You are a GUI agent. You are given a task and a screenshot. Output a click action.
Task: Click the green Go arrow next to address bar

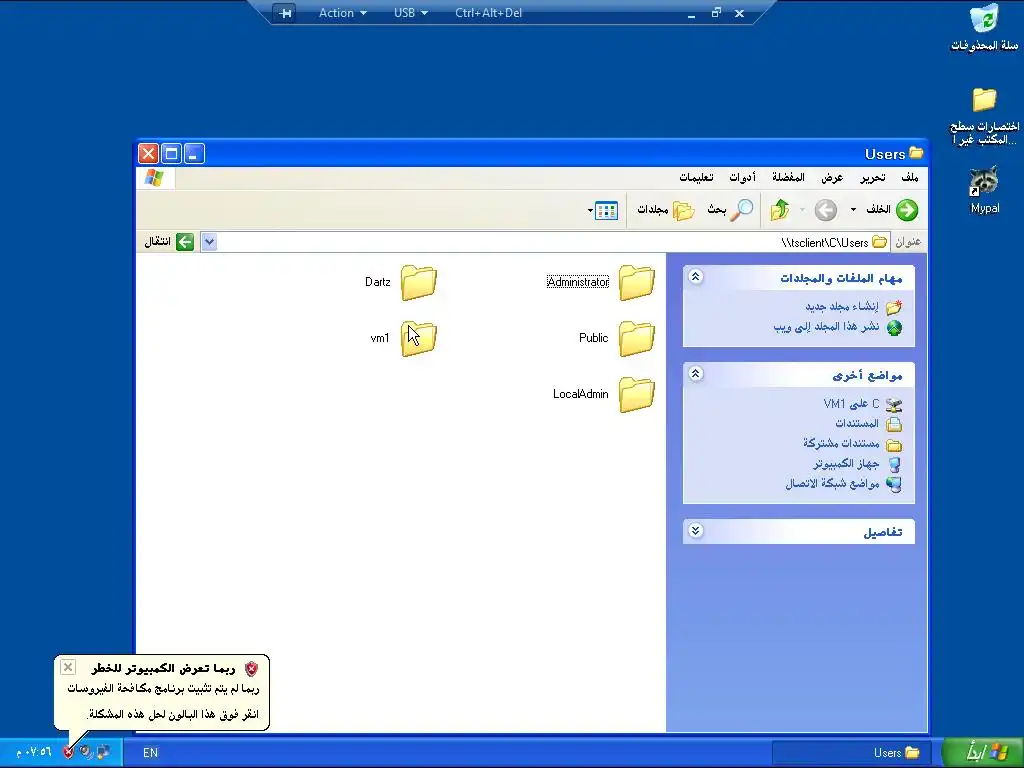pyautogui.click(x=185, y=242)
